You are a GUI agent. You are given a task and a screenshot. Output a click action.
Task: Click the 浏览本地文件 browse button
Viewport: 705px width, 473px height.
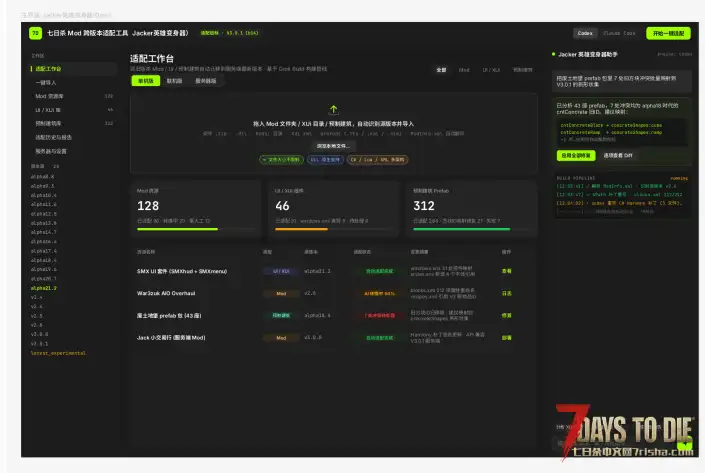click(x=333, y=146)
